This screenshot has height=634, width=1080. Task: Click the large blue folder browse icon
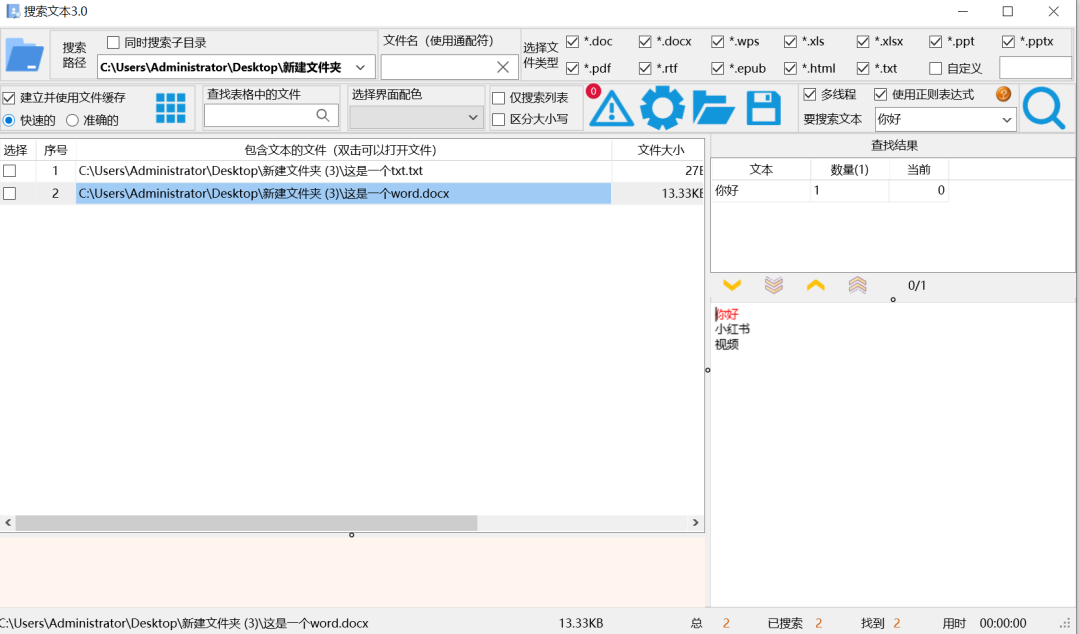[x=25, y=55]
